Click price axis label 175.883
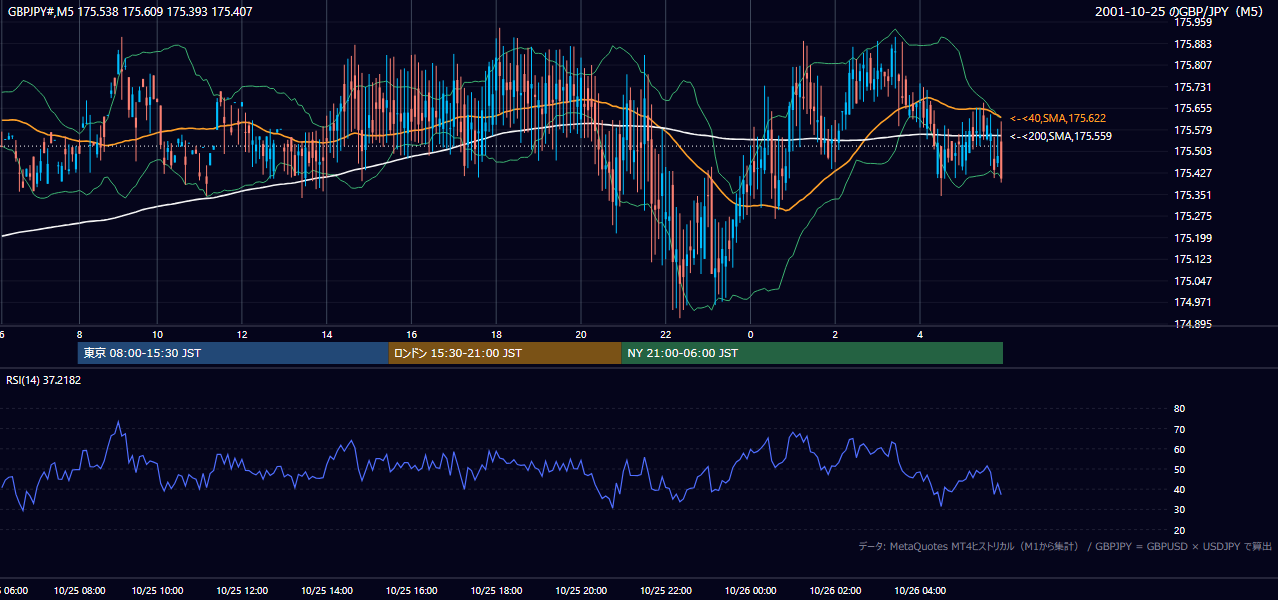Viewport: 1278px width, 600px height. [x=1193, y=44]
